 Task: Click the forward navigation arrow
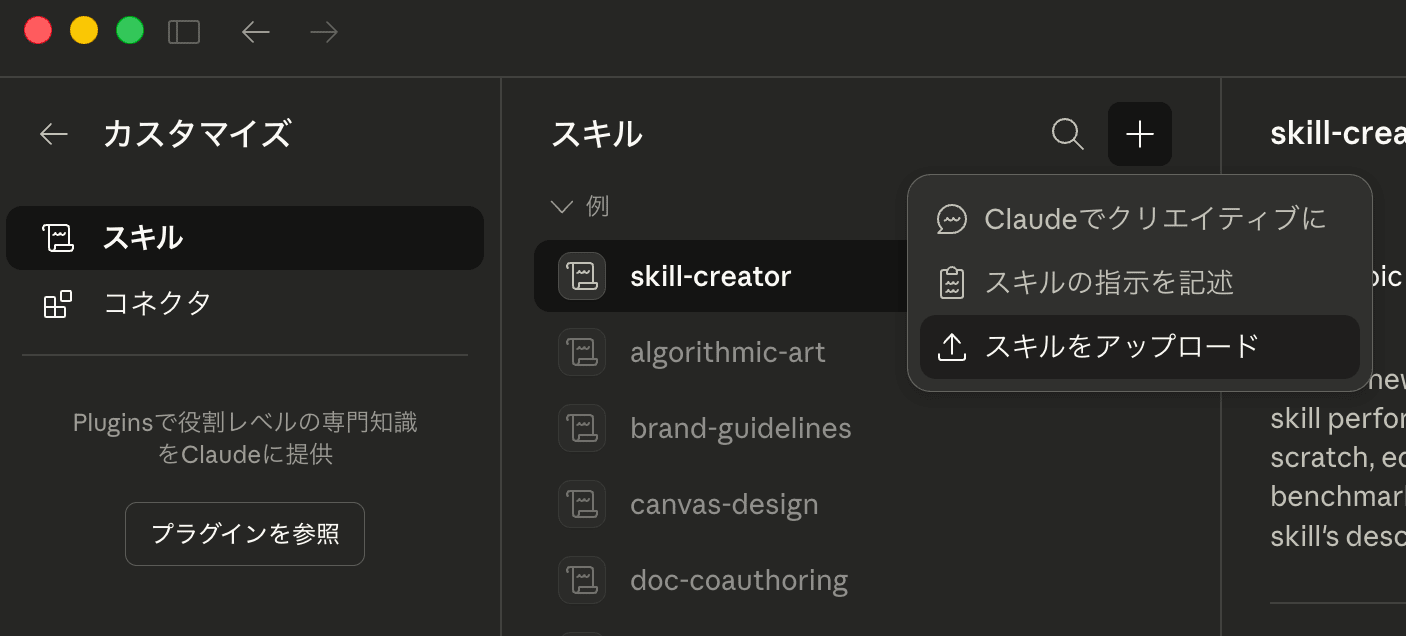click(x=324, y=32)
